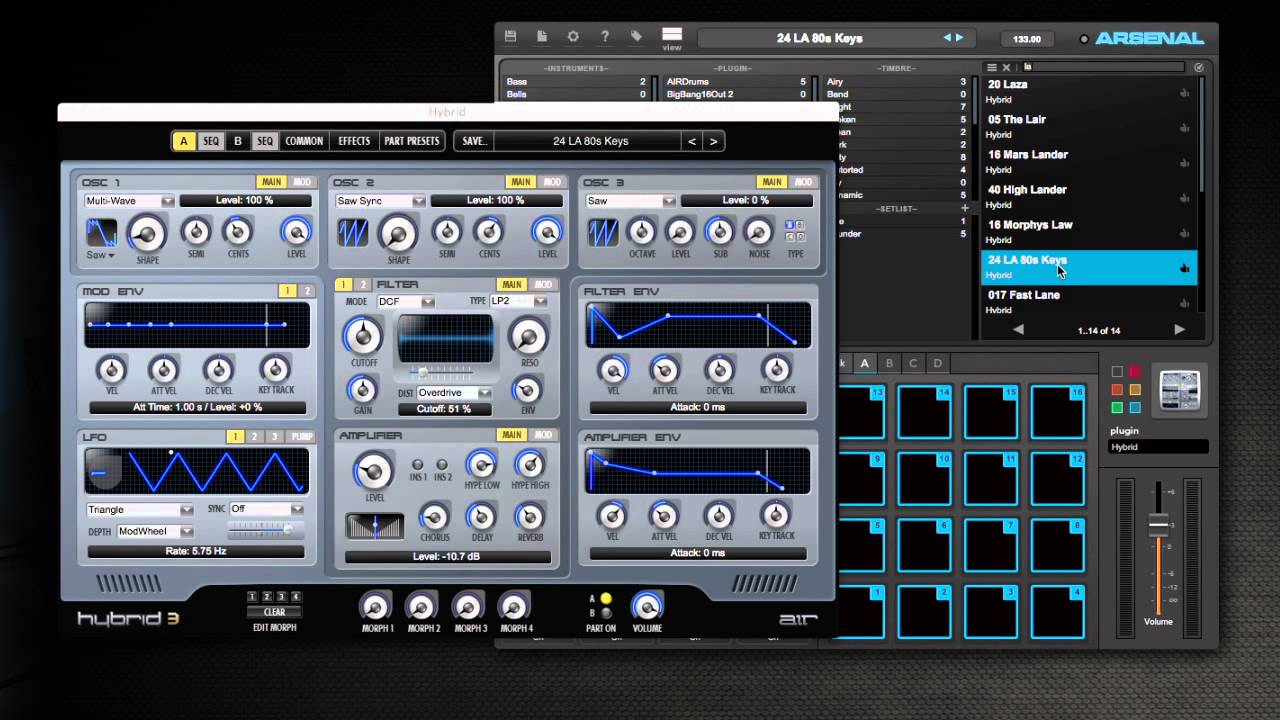Open the Arsenal help question mark
1280x720 pixels.
click(605, 37)
